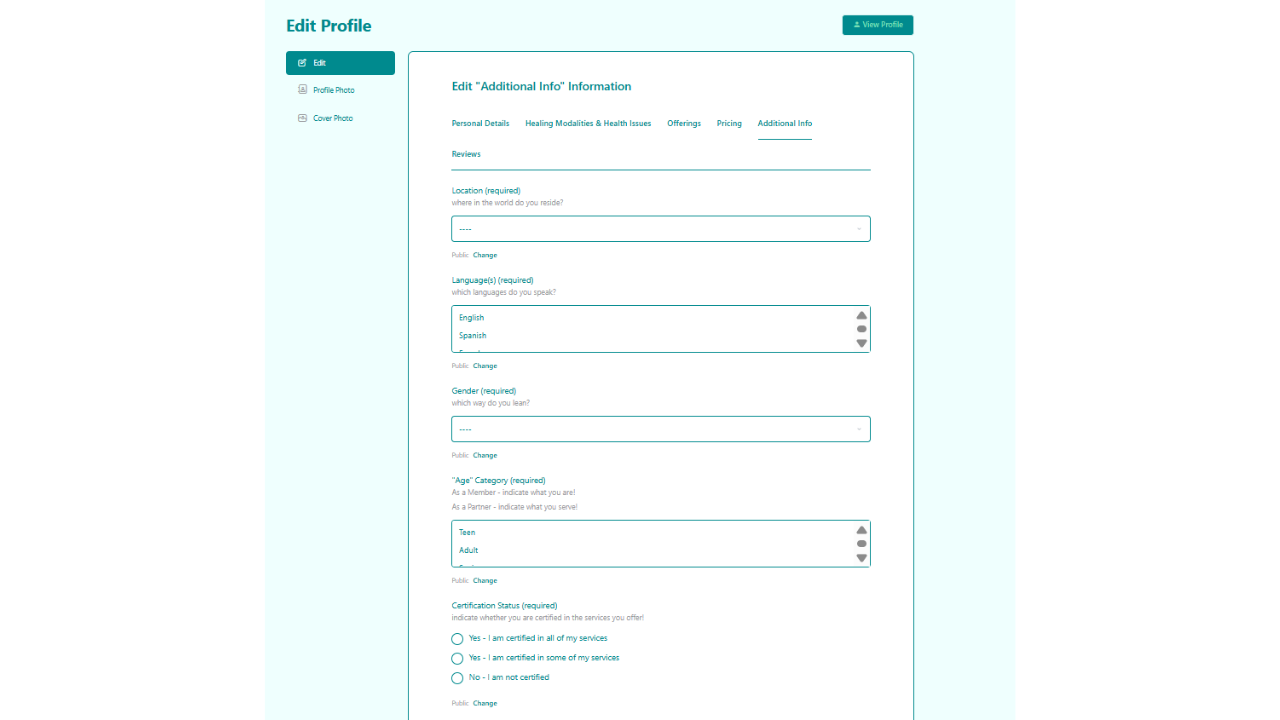This screenshot has height=720, width=1280.
Task: Choose 'No - I am not certified'
Action: point(457,678)
